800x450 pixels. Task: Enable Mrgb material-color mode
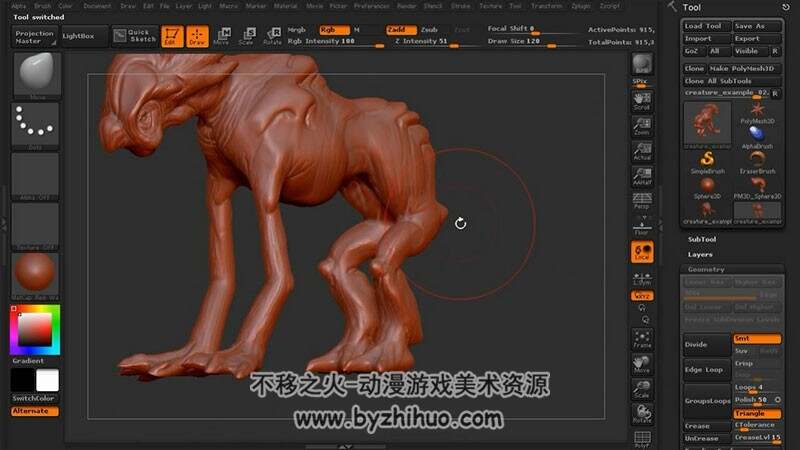click(296, 30)
